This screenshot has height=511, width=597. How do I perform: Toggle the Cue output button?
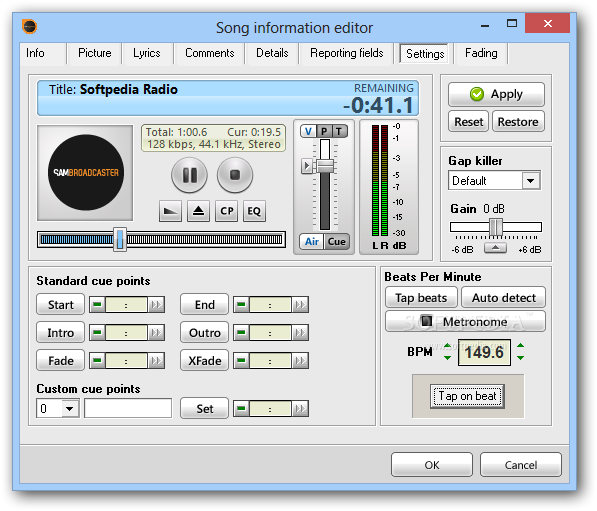click(337, 241)
